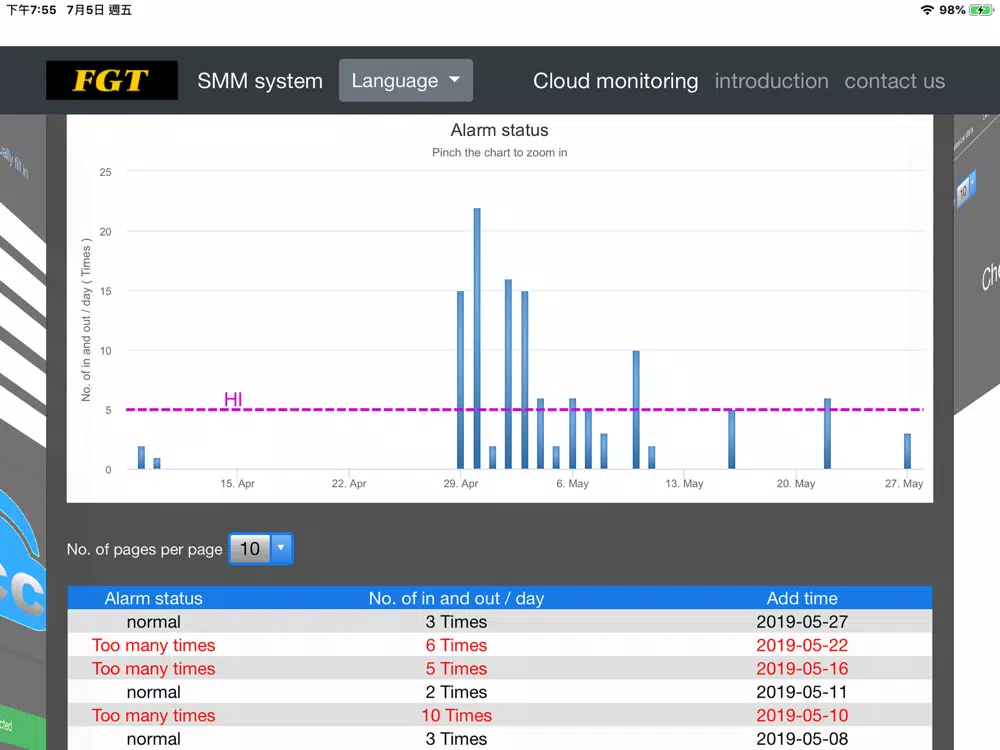The width and height of the screenshot is (1000, 750).
Task: Click the Alarm status chart title
Action: [499, 130]
